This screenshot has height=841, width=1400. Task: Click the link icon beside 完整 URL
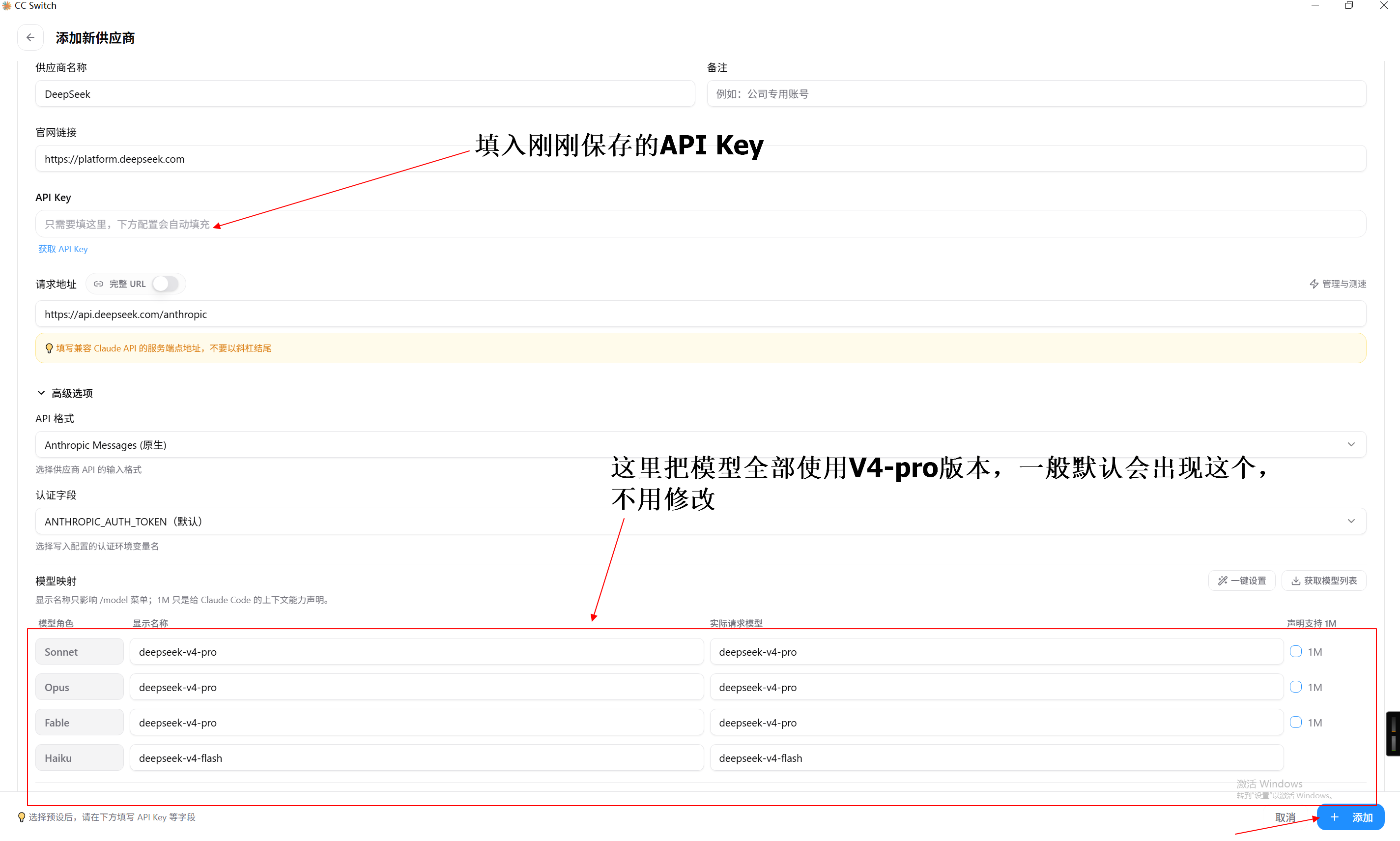(x=99, y=284)
